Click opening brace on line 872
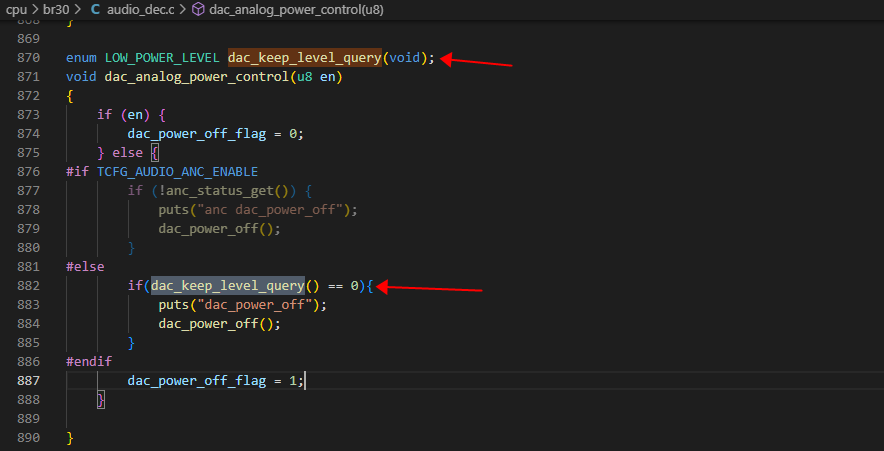Screen dimensions: 884x451 70,96
